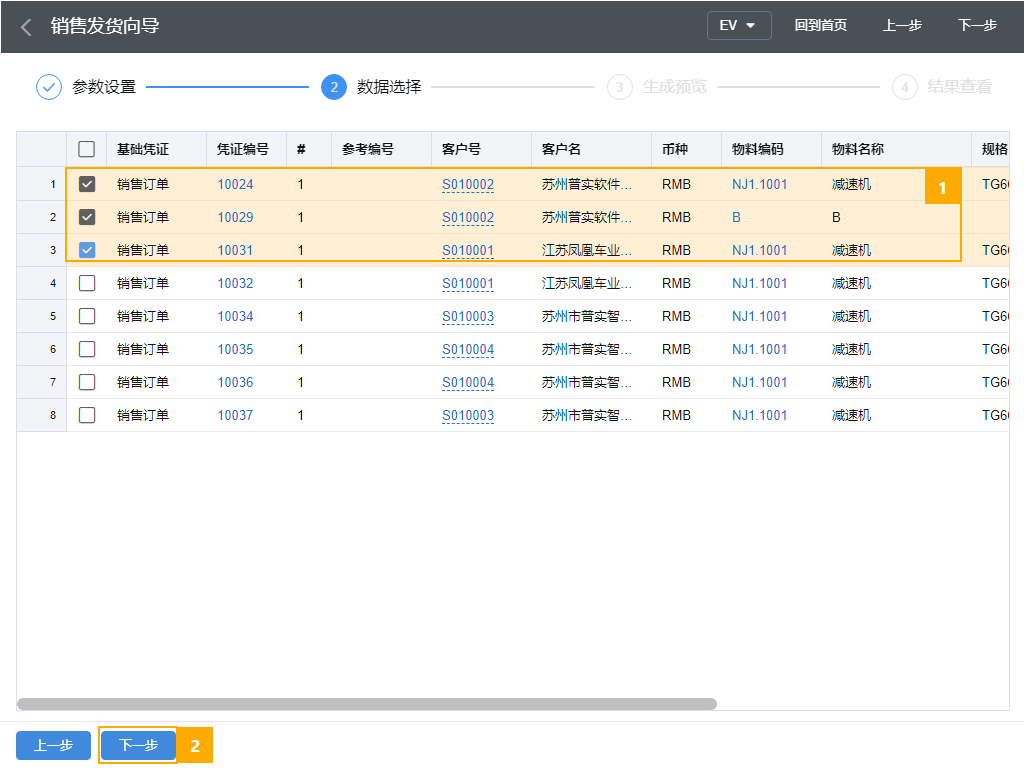
Task: Open voucher number 10031 link
Action: point(235,250)
